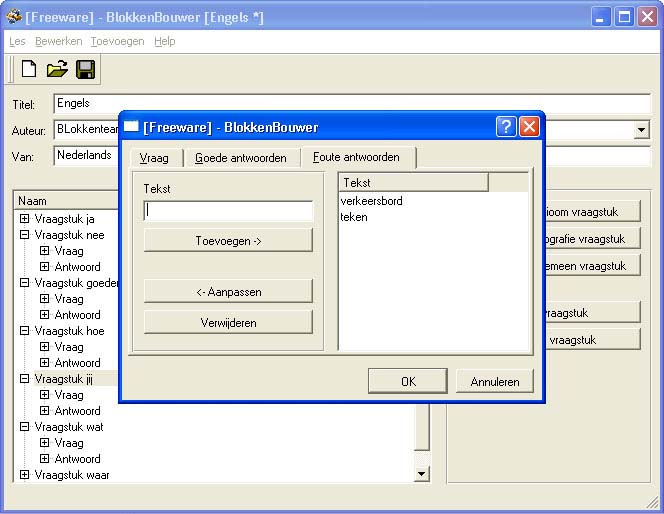664x514 pixels.
Task: Select the Foute antwoorden tab
Action: tap(356, 157)
